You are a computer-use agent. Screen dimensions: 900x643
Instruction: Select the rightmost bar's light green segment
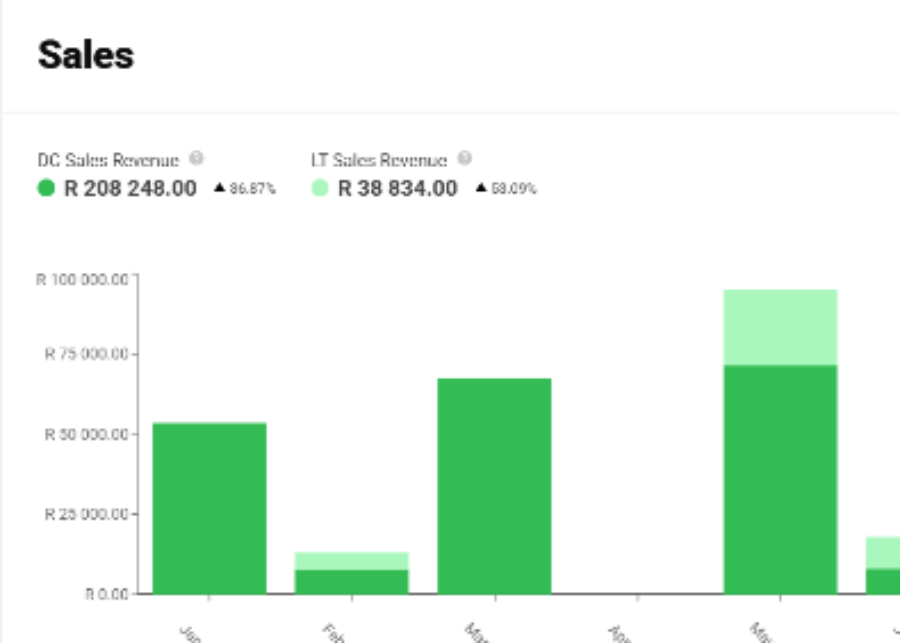click(x=883, y=552)
